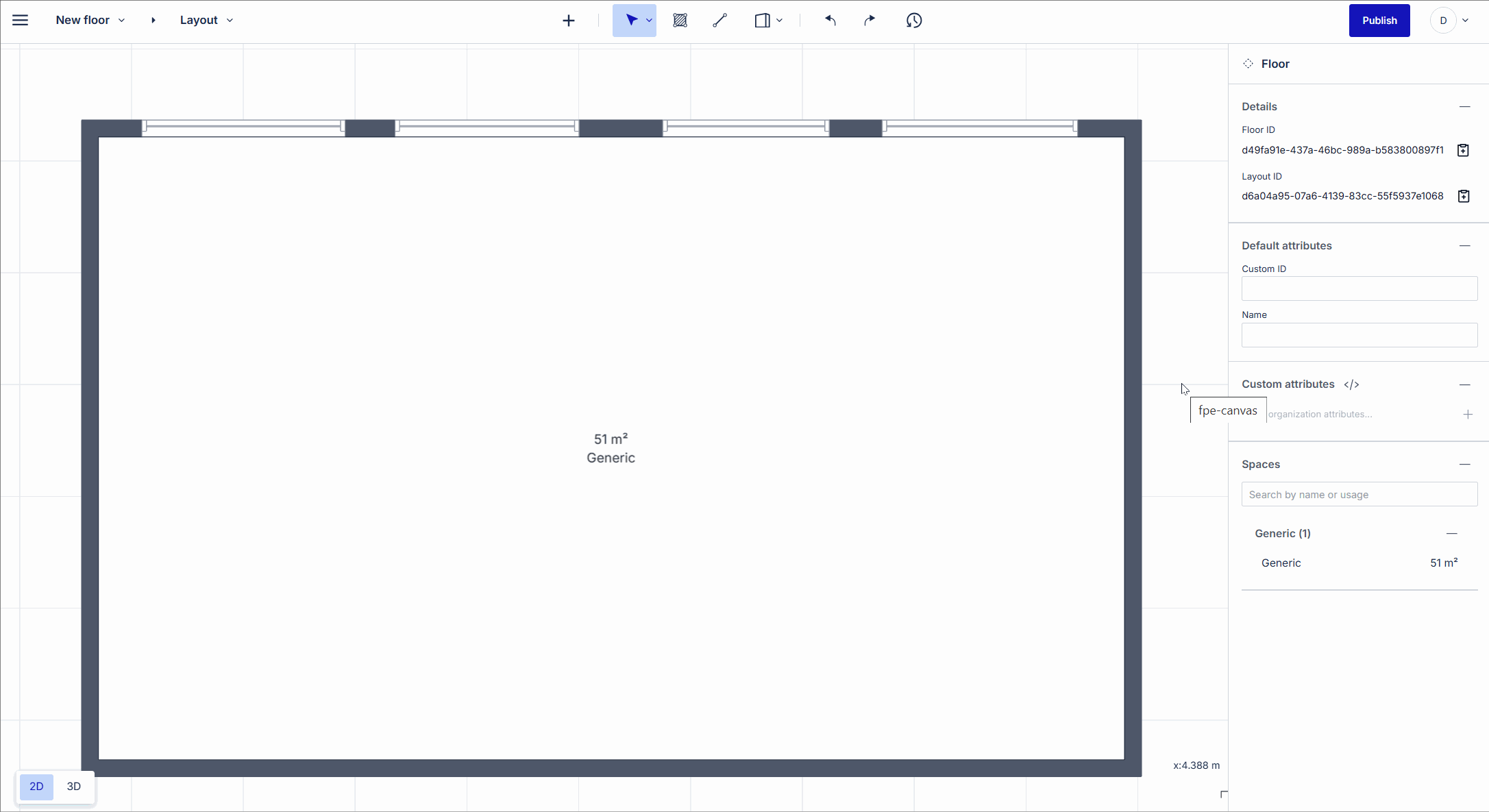Switch to 3D view
The image size is (1489, 812).
click(73, 786)
